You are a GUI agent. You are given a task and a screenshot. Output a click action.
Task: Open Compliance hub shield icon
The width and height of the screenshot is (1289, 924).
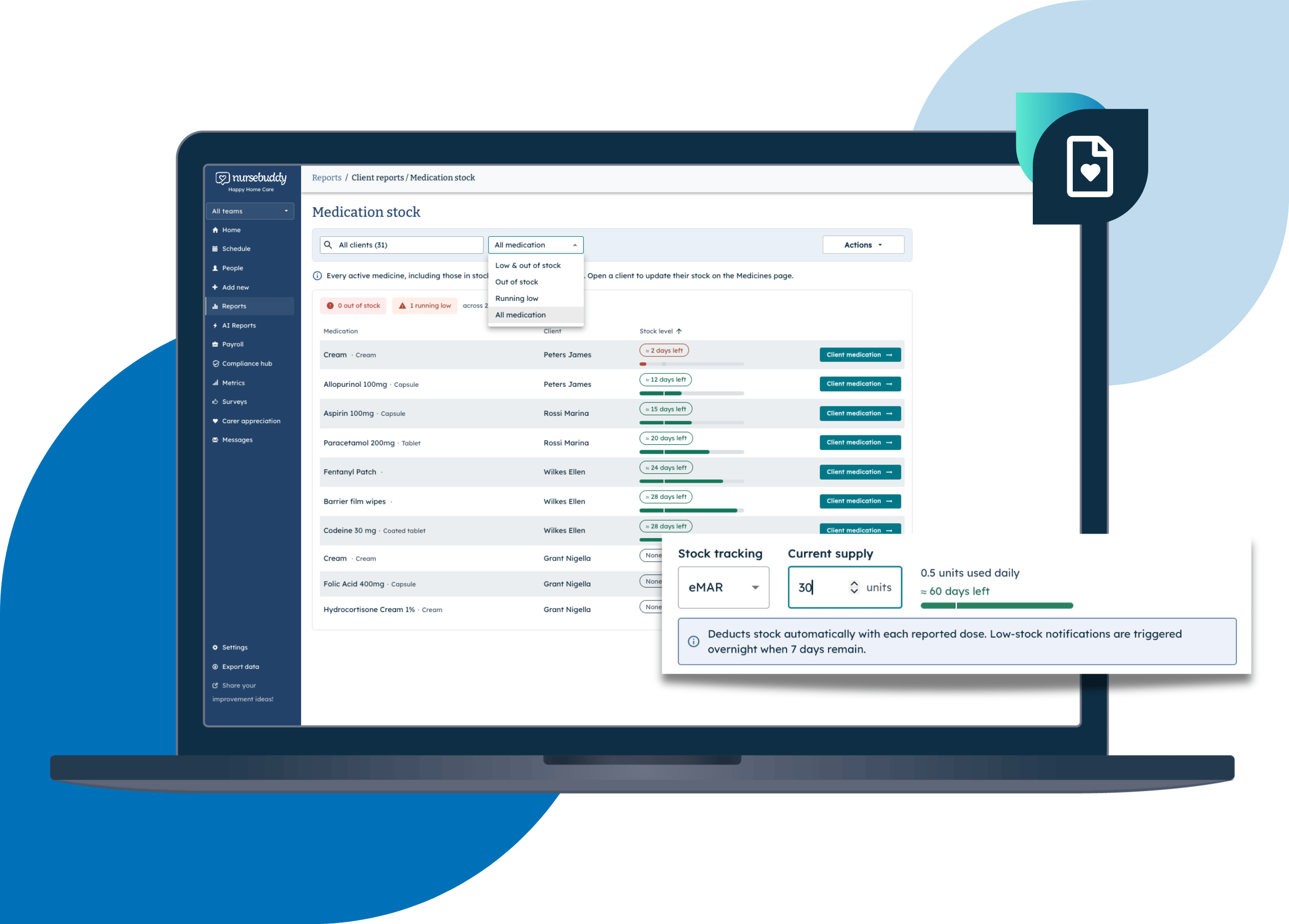pos(215,363)
